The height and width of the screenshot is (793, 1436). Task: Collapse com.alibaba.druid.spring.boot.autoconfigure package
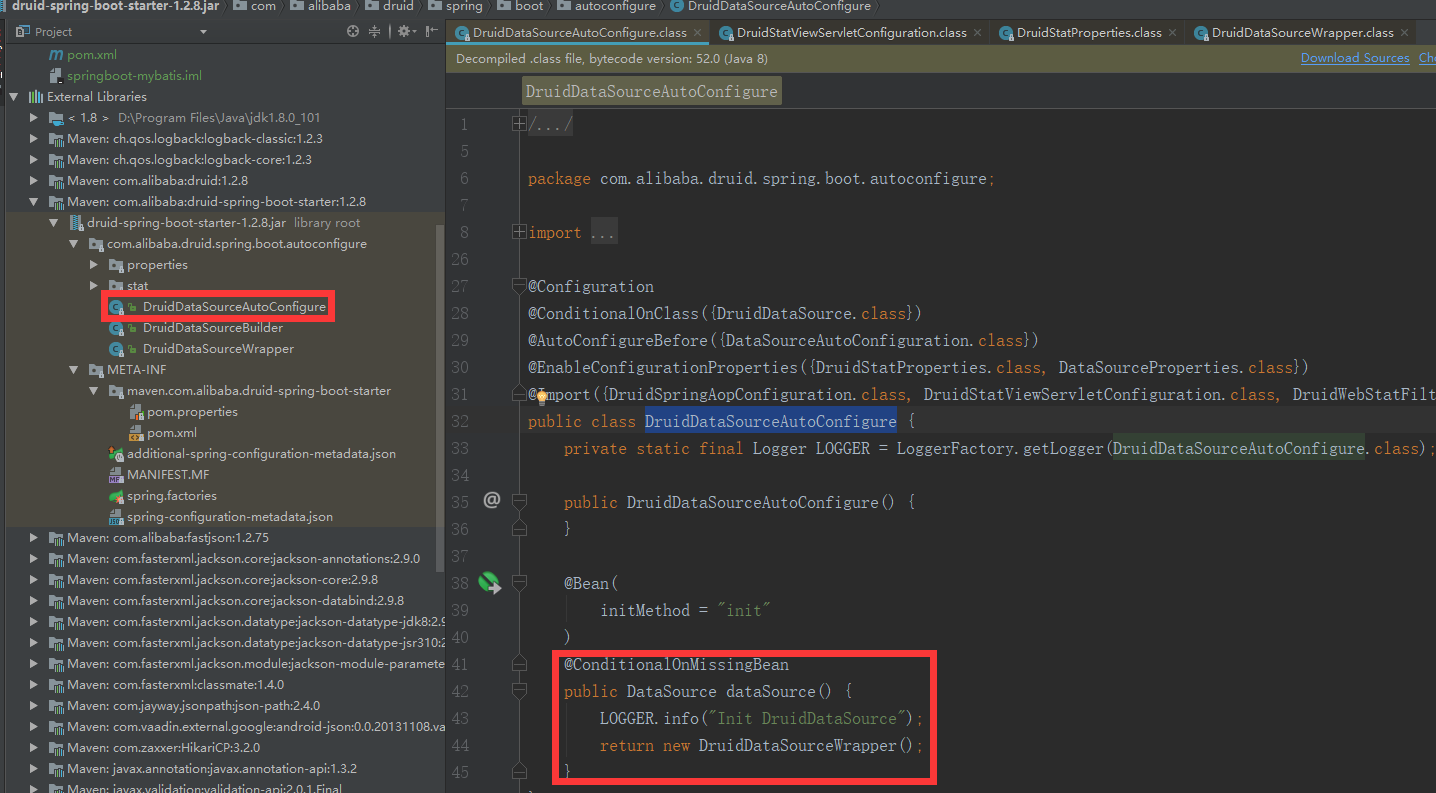74,244
